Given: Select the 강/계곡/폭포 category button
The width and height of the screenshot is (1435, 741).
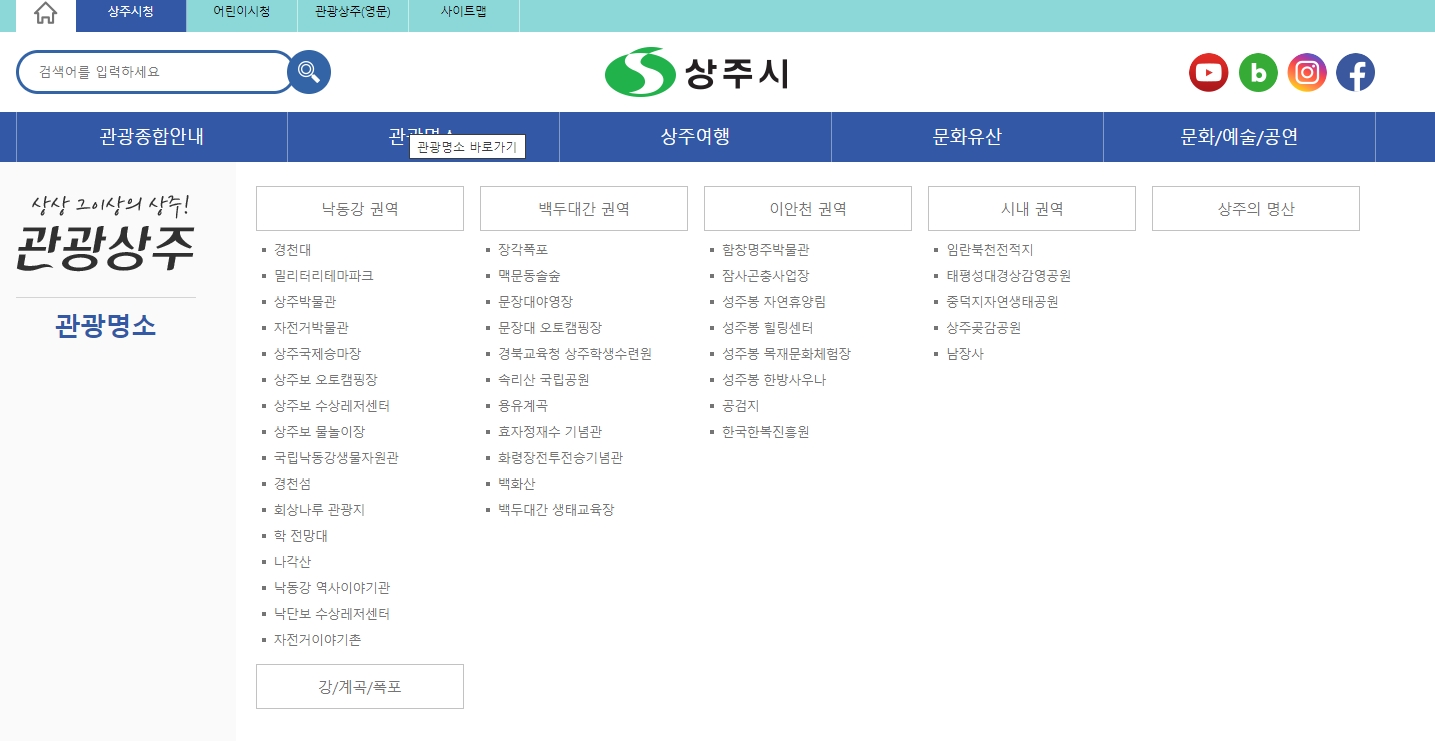Looking at the screenshot, I should (x=360, y=687).
